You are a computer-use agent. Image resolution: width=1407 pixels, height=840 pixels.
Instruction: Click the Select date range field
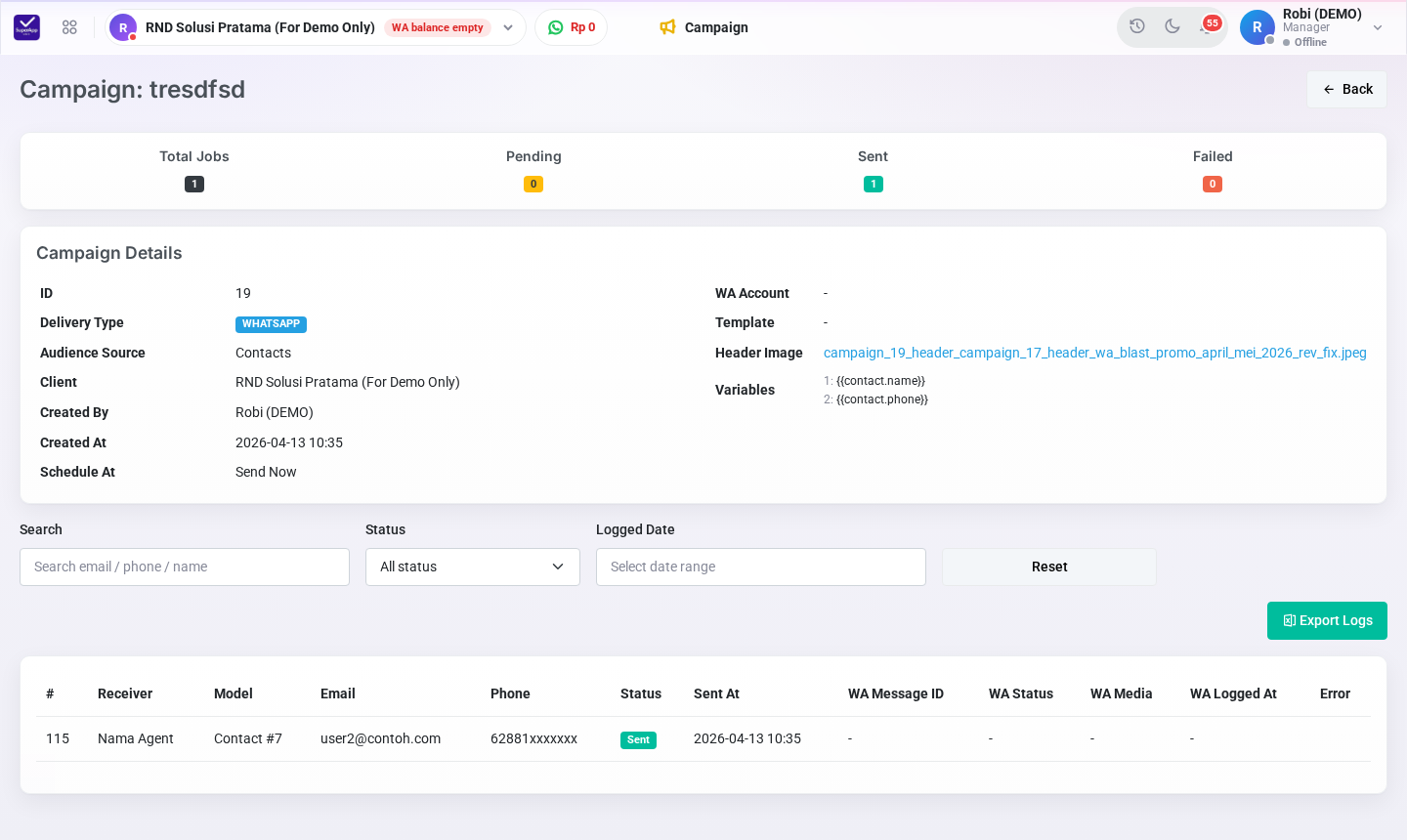pyautogui.click(x=761, y=567)
